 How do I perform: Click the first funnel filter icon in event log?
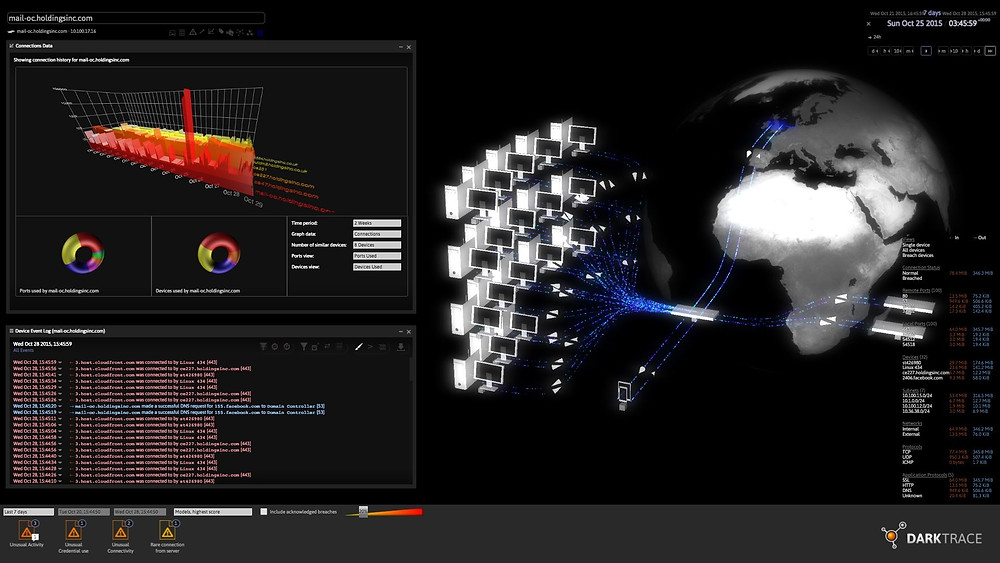pyautogui.click(x=263, y=346)
